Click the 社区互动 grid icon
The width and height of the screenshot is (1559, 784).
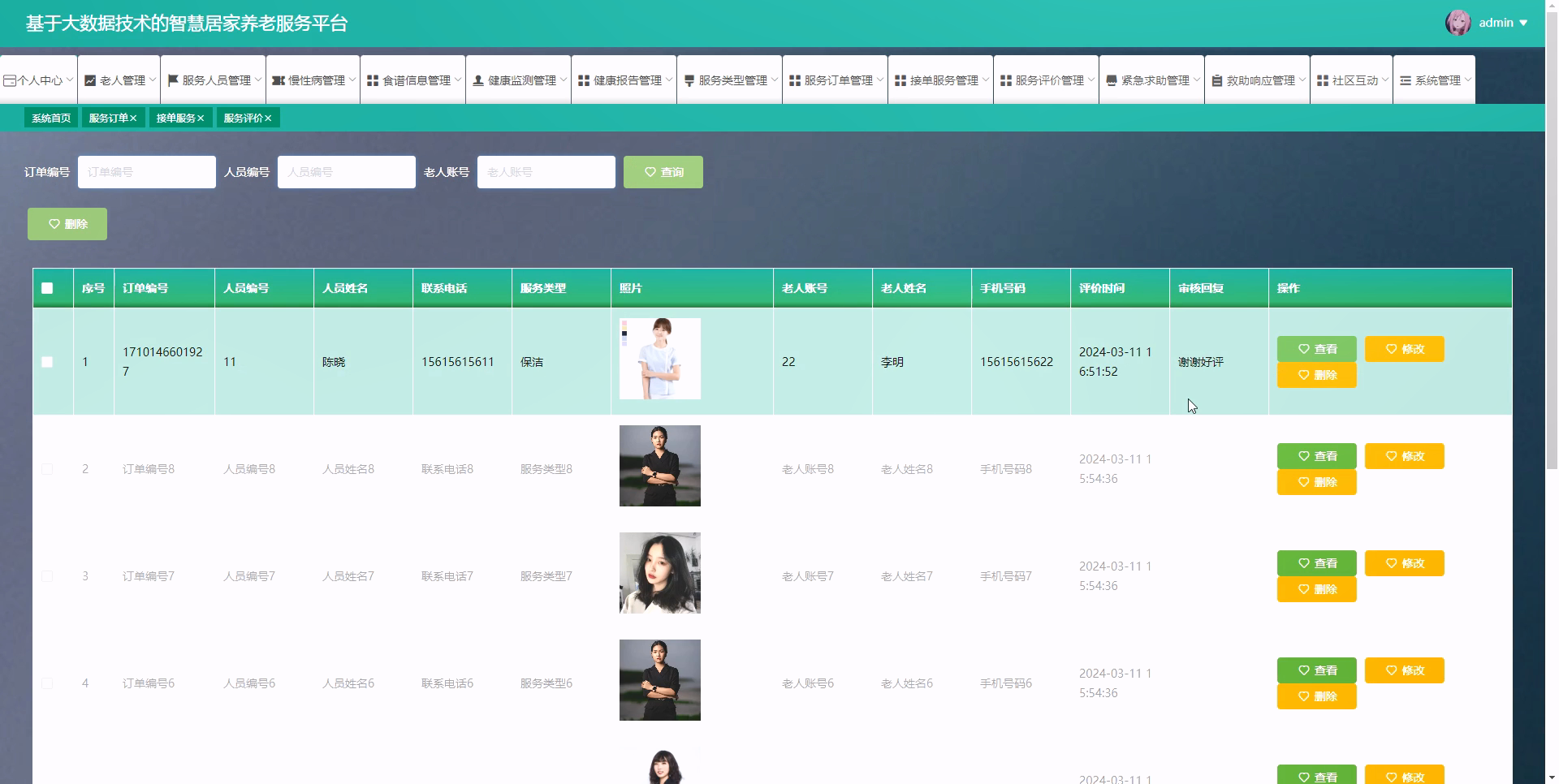[x=1323, y=80]
